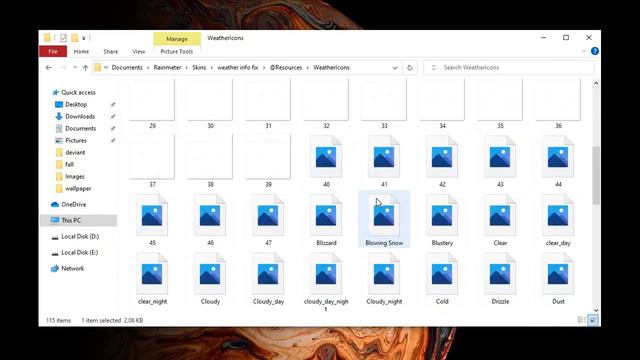
Task: Click Rainmeter in the address breadcrumb
Action: coord(167,68)
